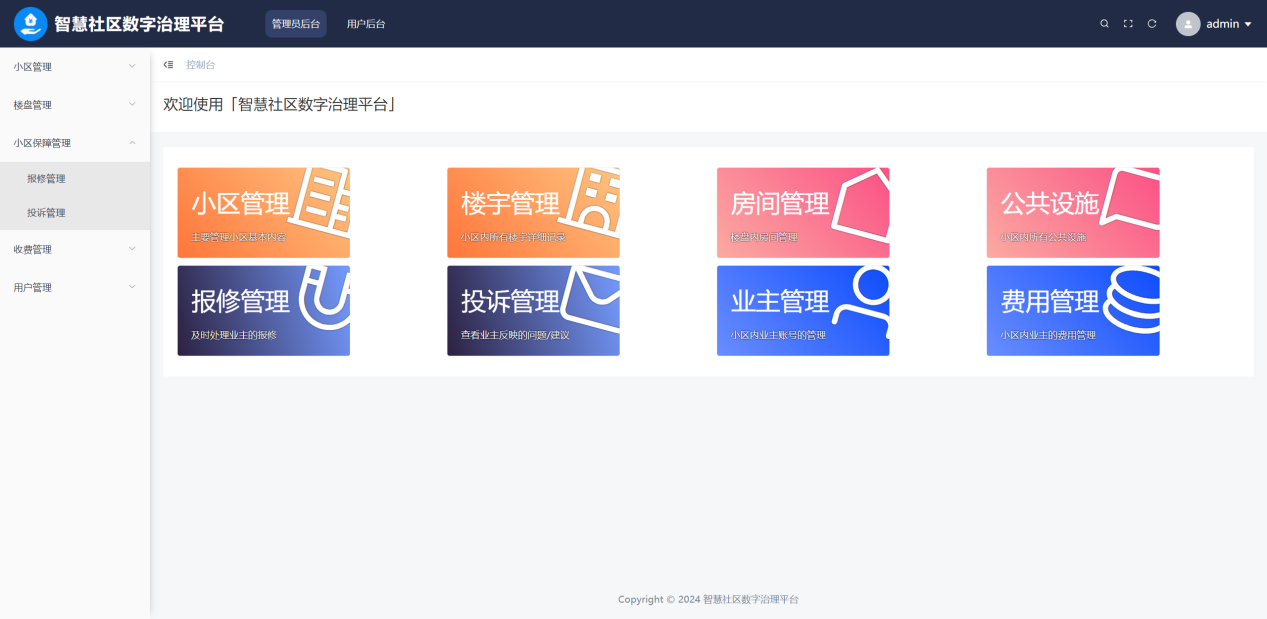Open the admin account dropdown
The height and width of the screenshot is (619, 1267).
coord(1212,24)
